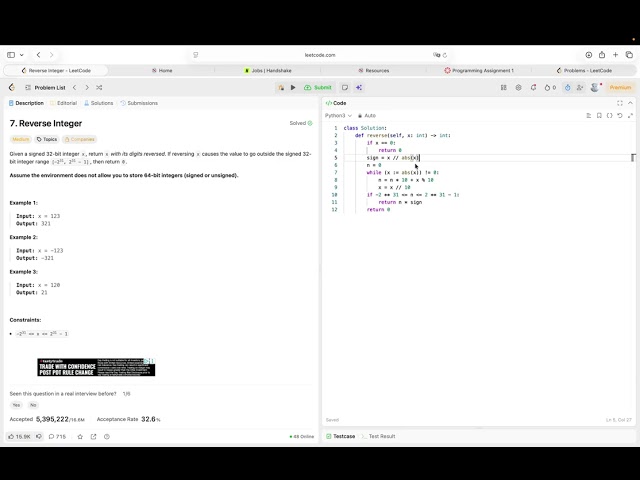
Task: Toggle Auto mode lock option
Action: point(367,116)
